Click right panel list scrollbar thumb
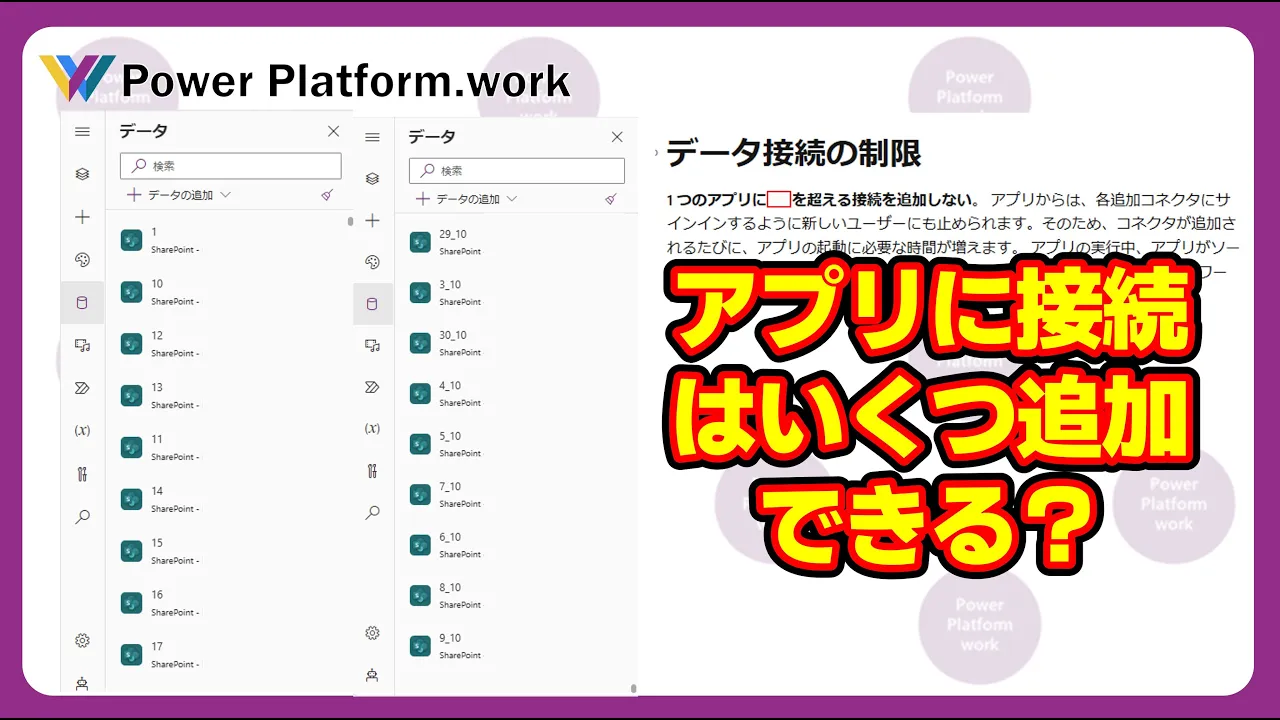This screenshot has width=1280, height=720. (634, 688)
